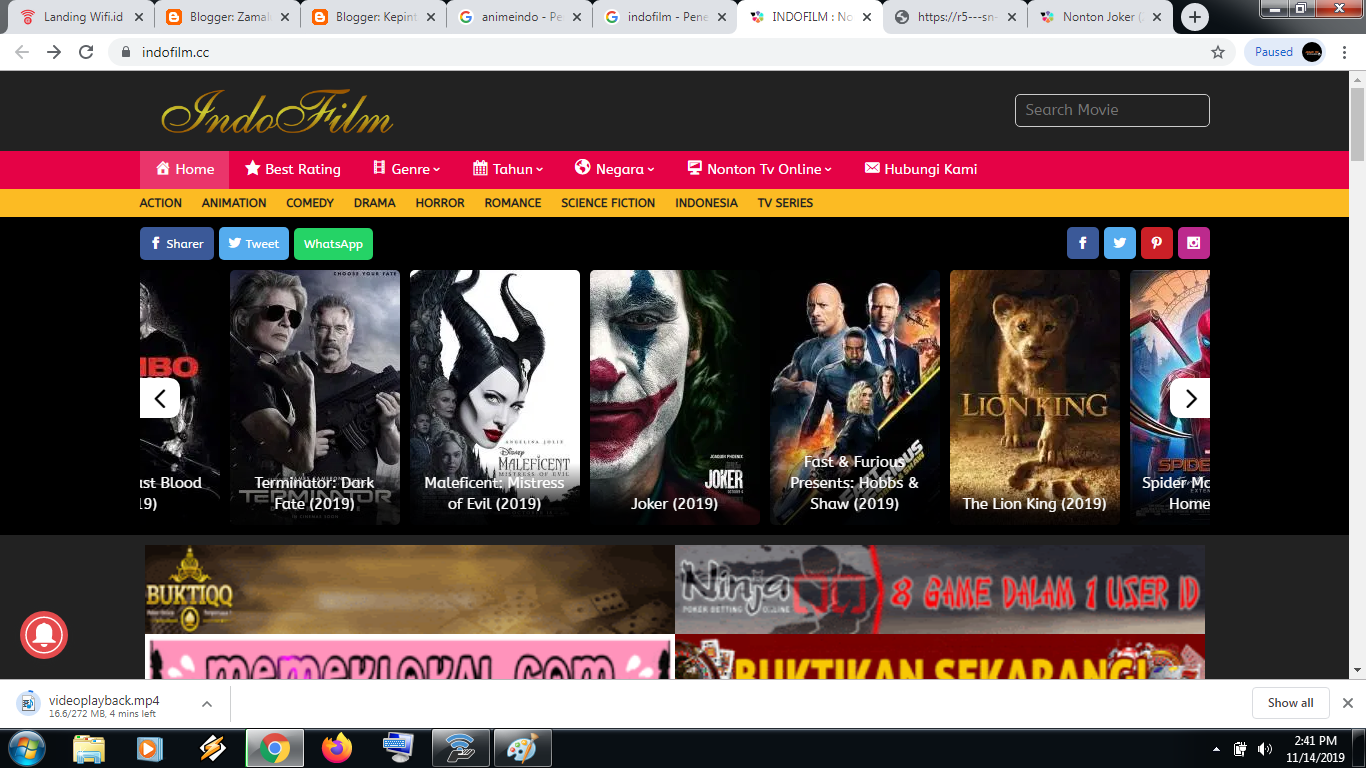Select the COMEDY category link
1366x768 pixels.
[x=310, y=203]
